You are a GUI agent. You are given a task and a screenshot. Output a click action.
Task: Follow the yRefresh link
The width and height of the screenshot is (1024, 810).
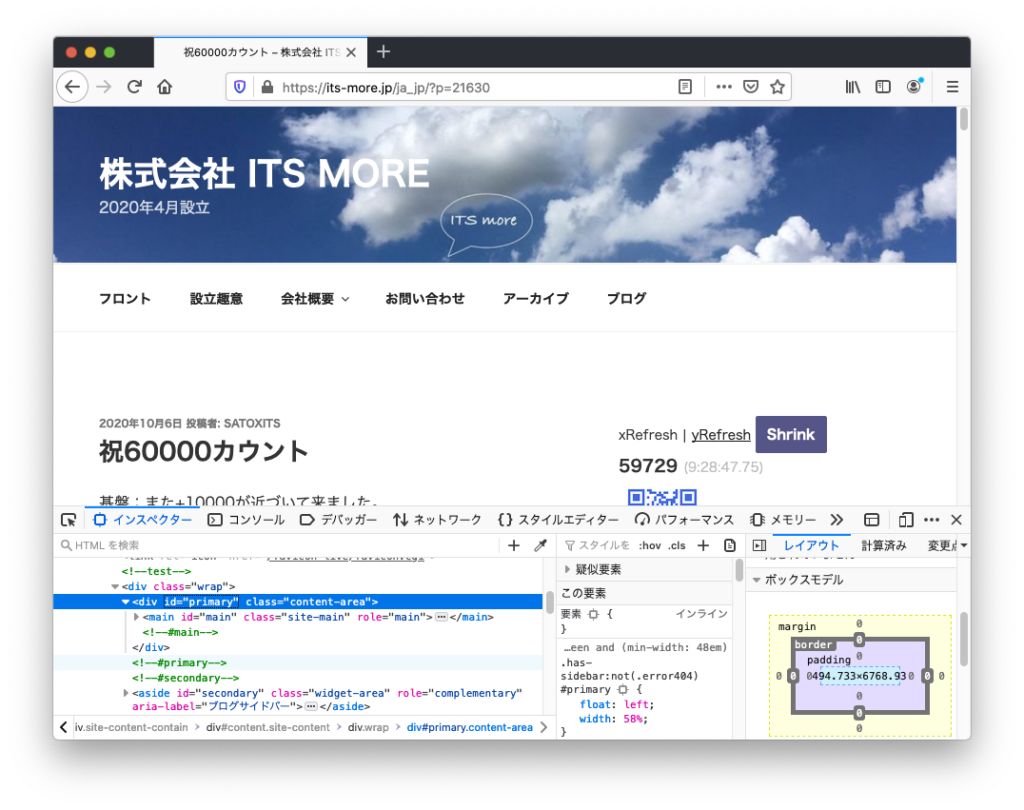[x=720, y=435]
